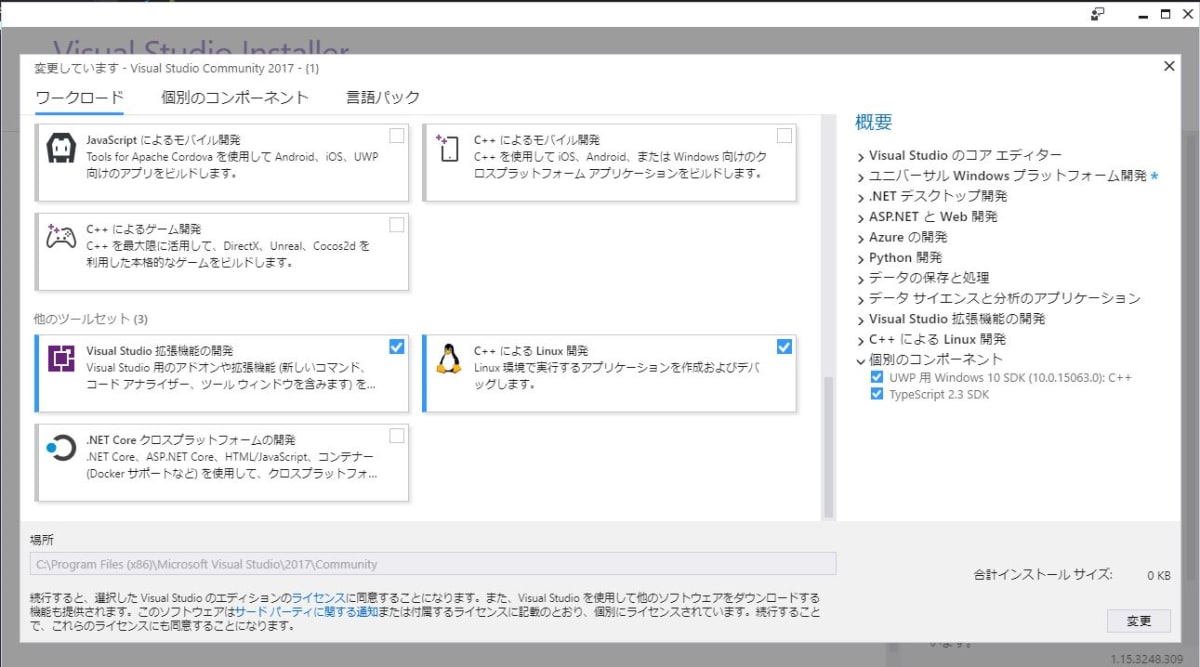Switch to the ワークロード tab

(x=79, y=98)
